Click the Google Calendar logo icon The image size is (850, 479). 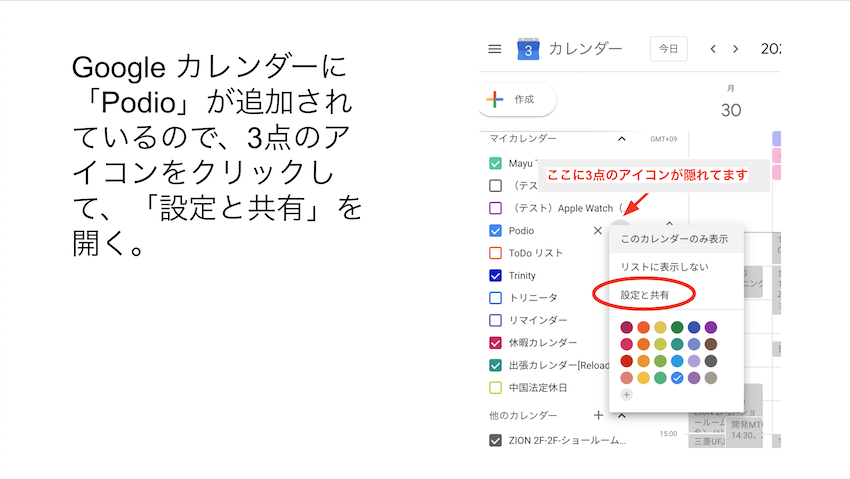[528, 49]
